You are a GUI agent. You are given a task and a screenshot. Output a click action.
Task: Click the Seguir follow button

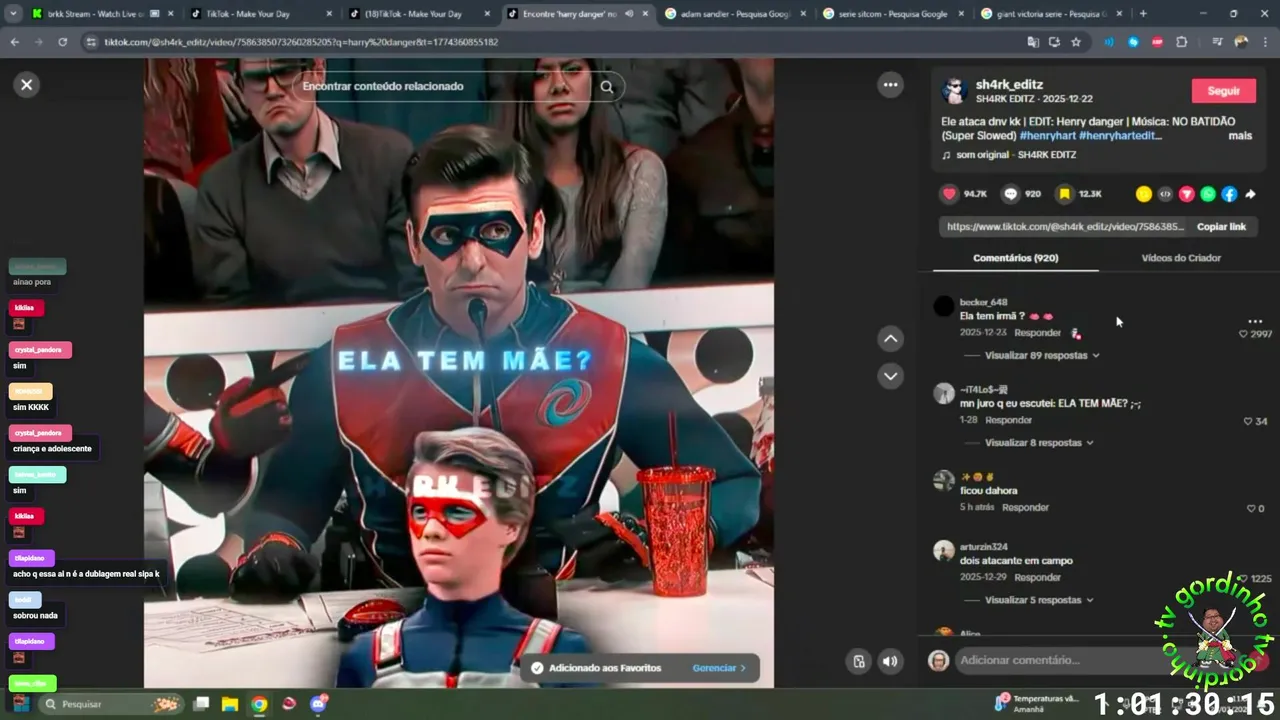[1223, 91]
